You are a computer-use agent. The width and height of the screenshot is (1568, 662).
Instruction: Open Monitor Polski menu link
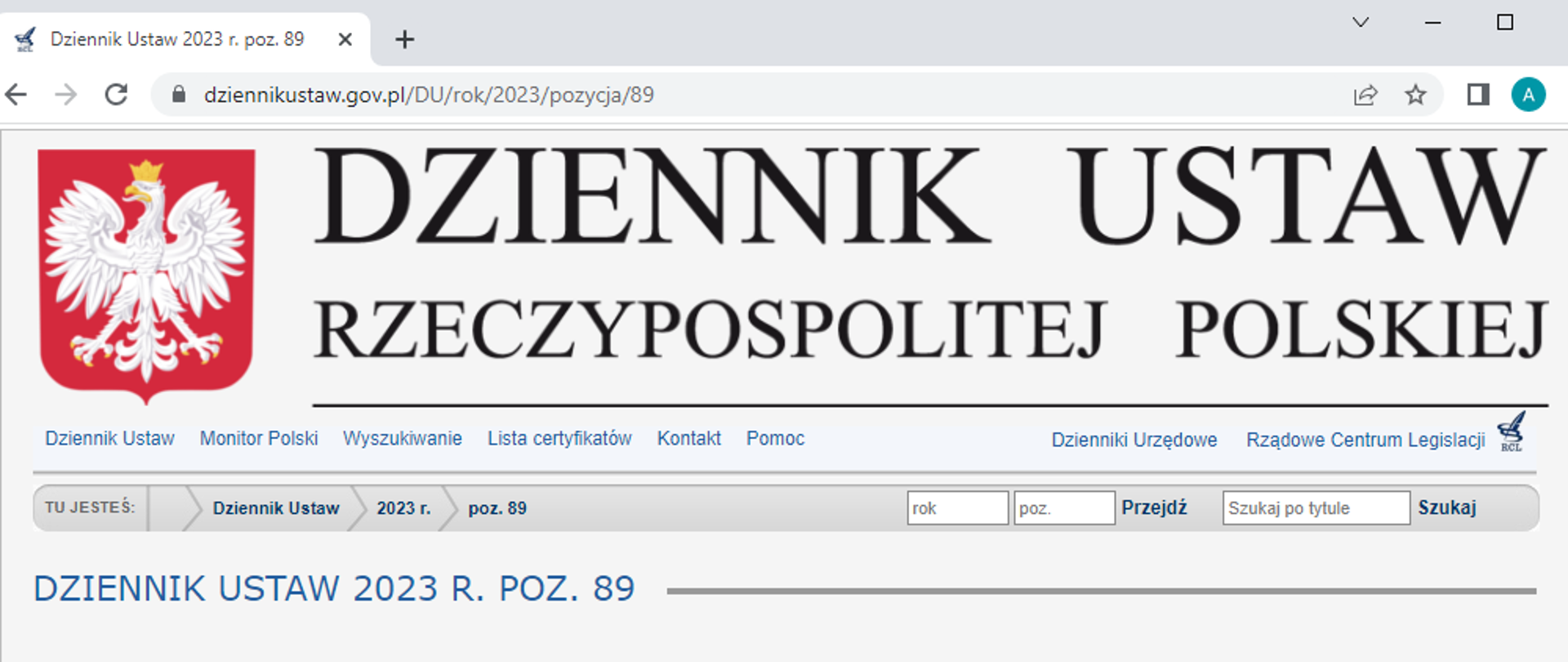tap(259, 439)
